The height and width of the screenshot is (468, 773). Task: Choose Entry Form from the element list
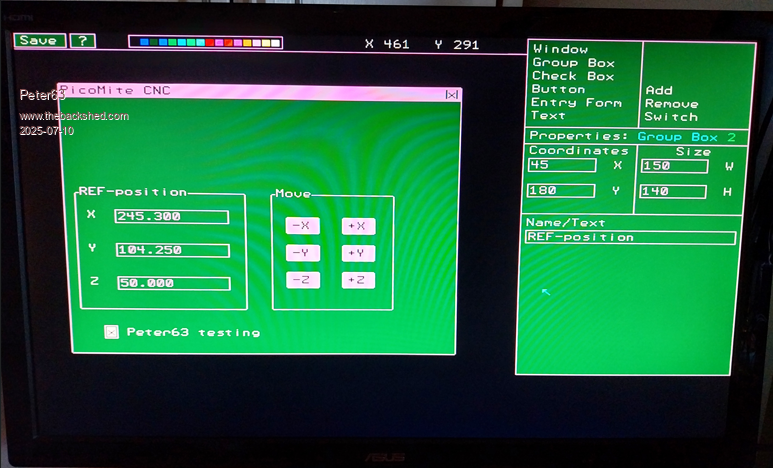point(576,103)
